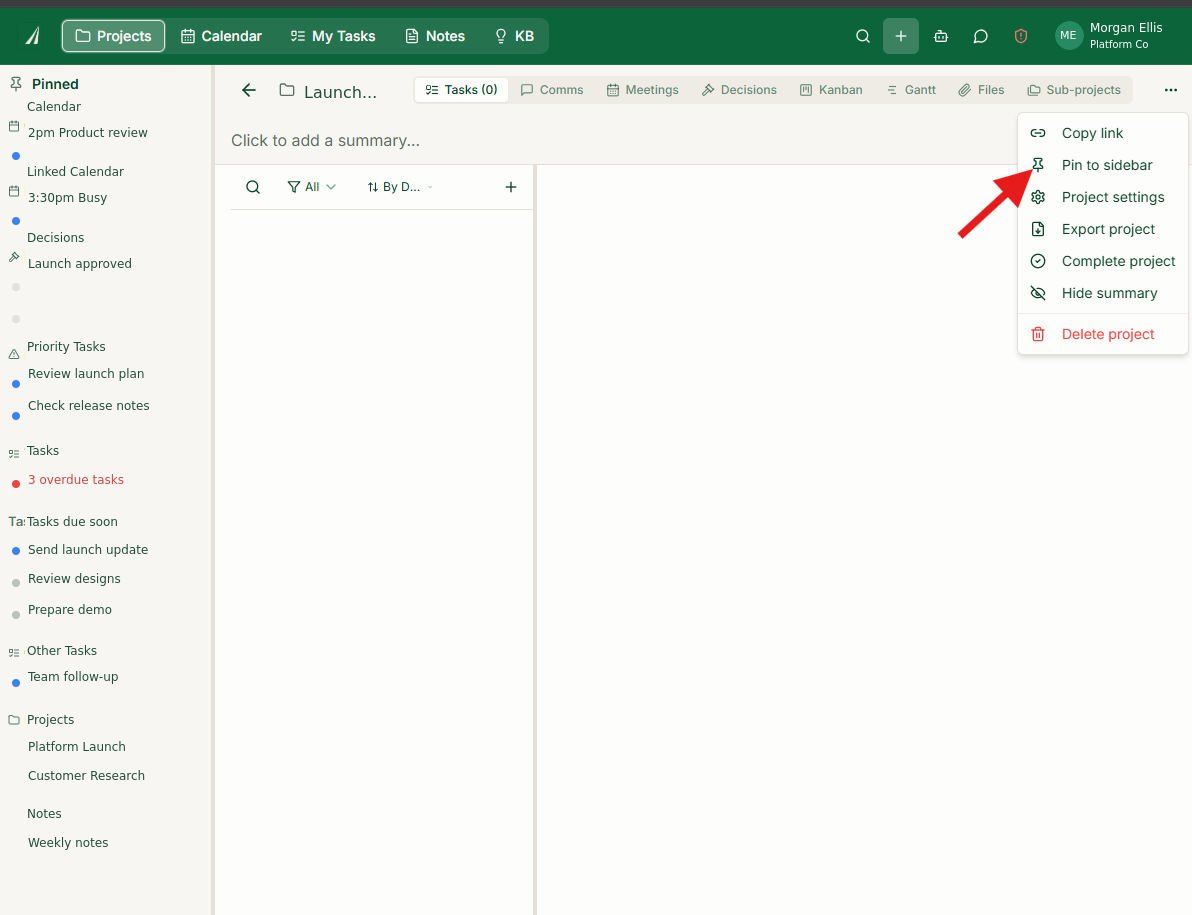This screenshot has height=915, width=1192.
Task: Click the Complete project checkmark icon
Action: (x=1038, y=261)
